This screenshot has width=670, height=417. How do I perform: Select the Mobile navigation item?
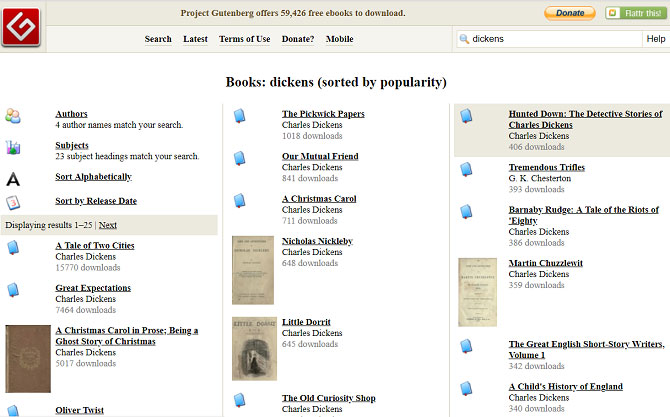pyautogui.click(x=339, y=39)
